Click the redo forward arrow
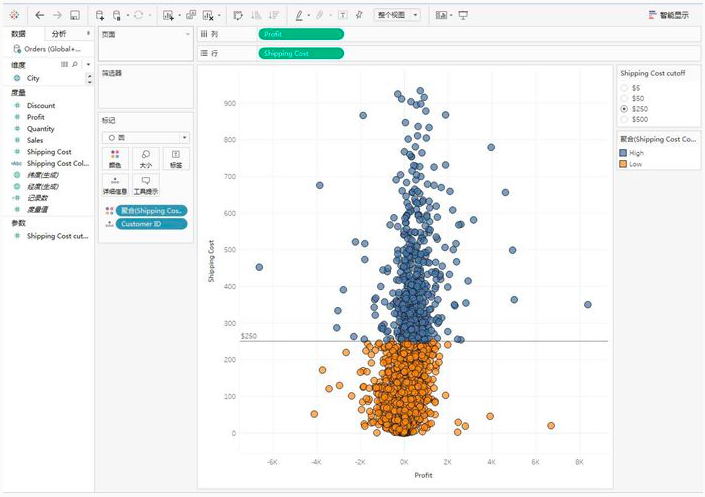This screenshot has width=705, height=497. point(57,15)
